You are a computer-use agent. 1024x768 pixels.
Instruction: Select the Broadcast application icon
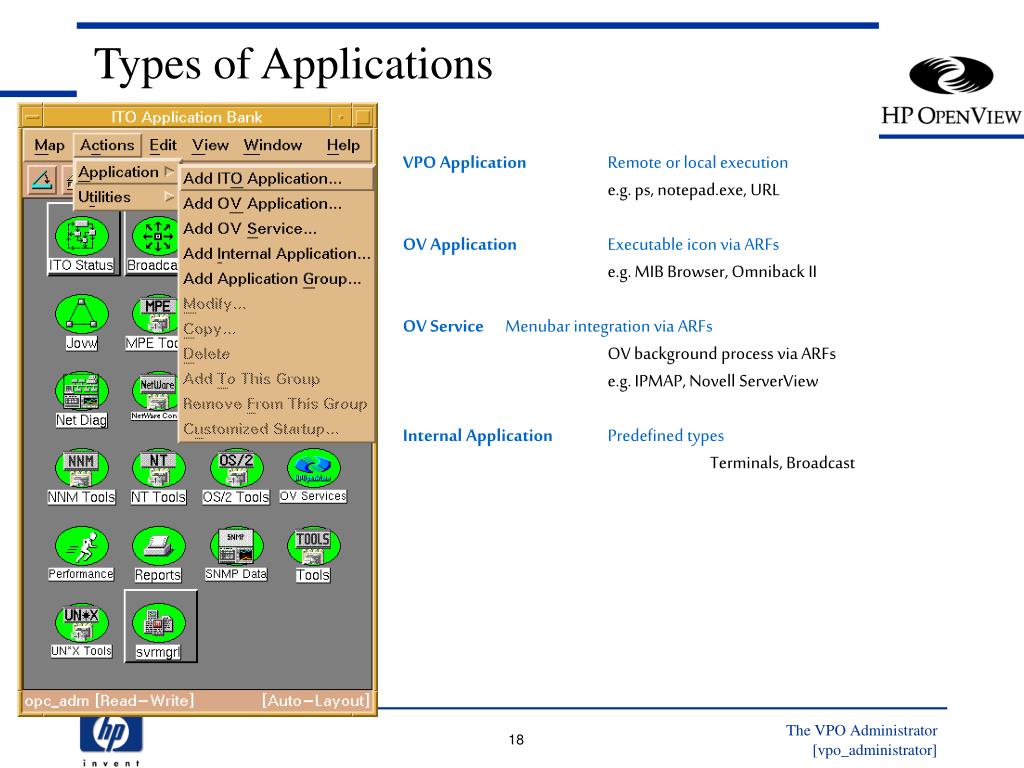(x=155, y=236)
